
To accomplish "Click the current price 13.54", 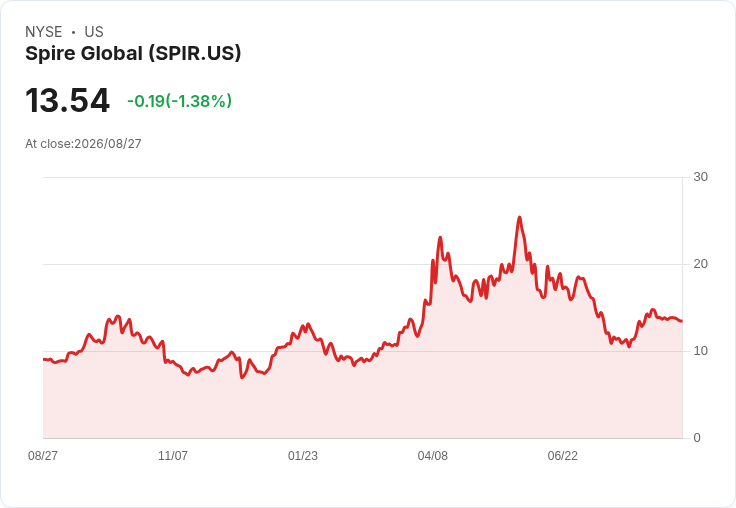I will (68, 100).
